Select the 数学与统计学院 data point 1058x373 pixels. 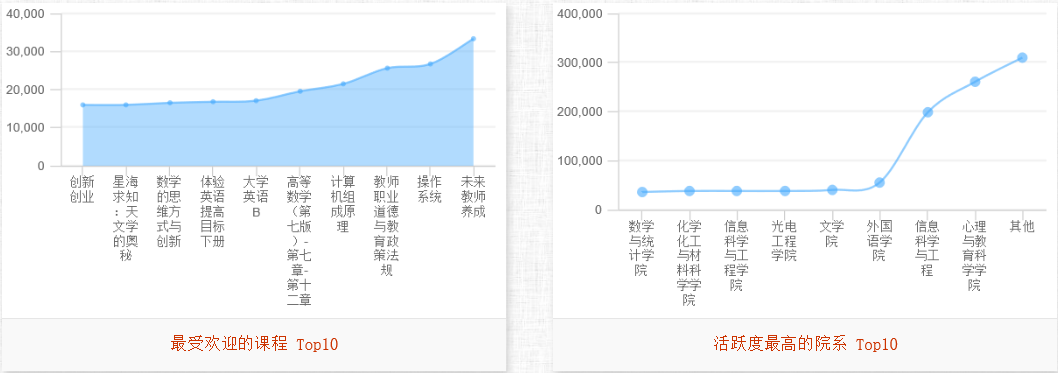642,192
